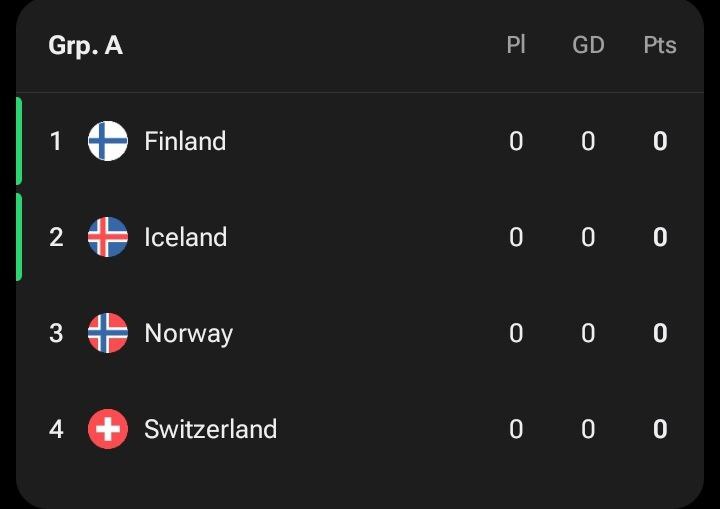
Task: Click Iceland's goal difference value
Action: pos(588,237)
